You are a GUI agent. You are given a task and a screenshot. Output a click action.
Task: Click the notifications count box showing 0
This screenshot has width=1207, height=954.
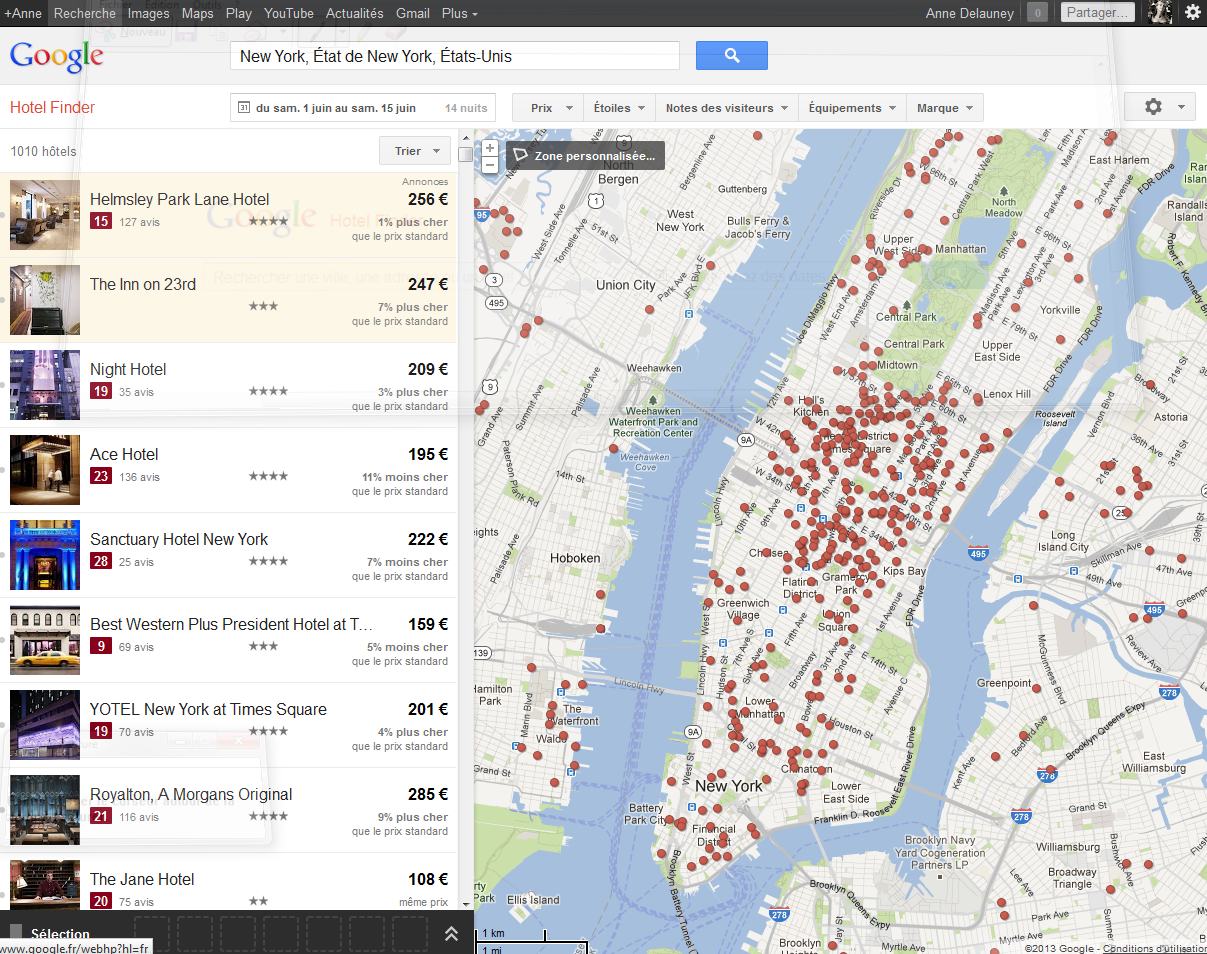click(x=1038, y=13)
